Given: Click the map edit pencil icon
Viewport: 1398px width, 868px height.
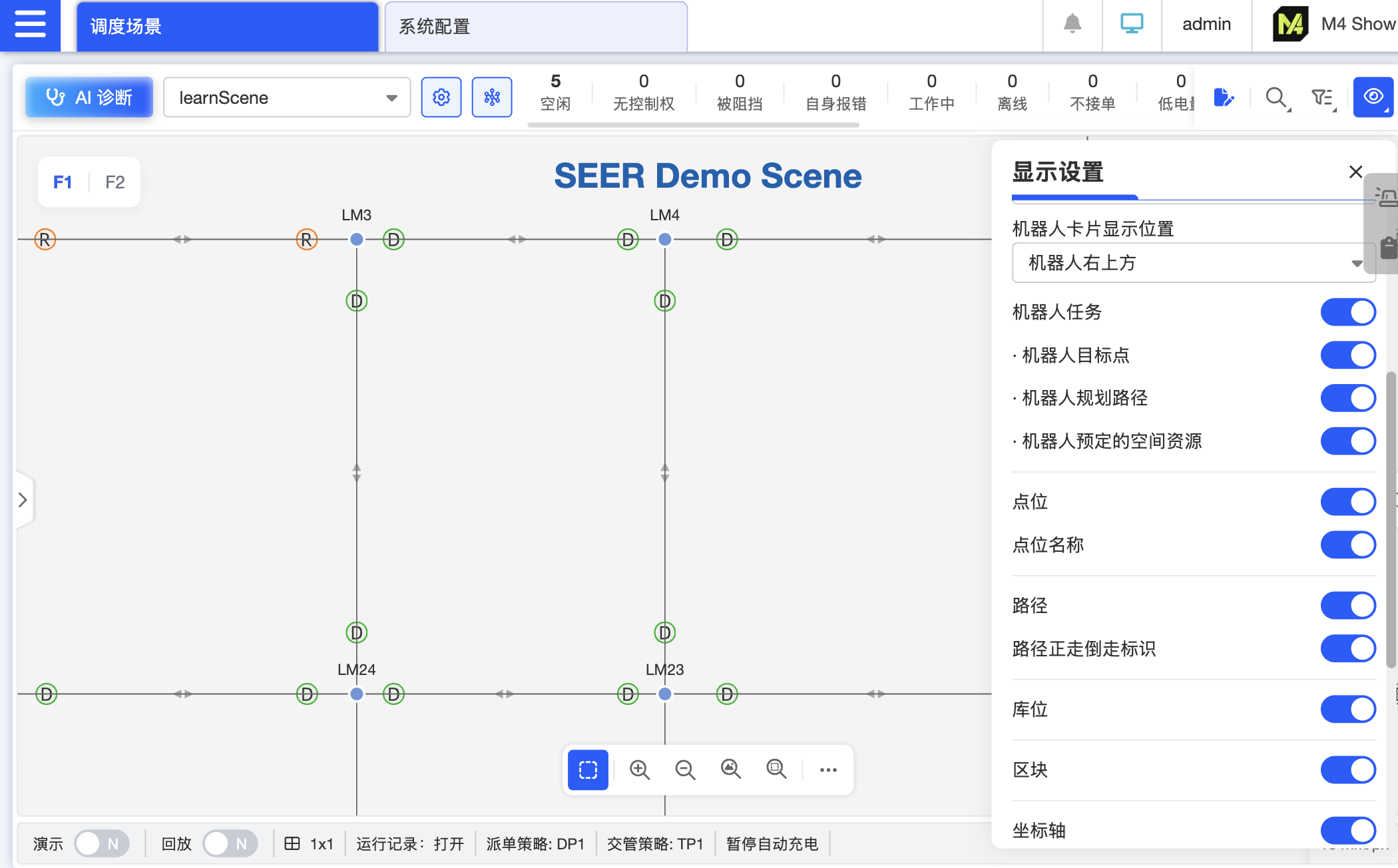Looking at the screenshot, I should point(1223,98).
